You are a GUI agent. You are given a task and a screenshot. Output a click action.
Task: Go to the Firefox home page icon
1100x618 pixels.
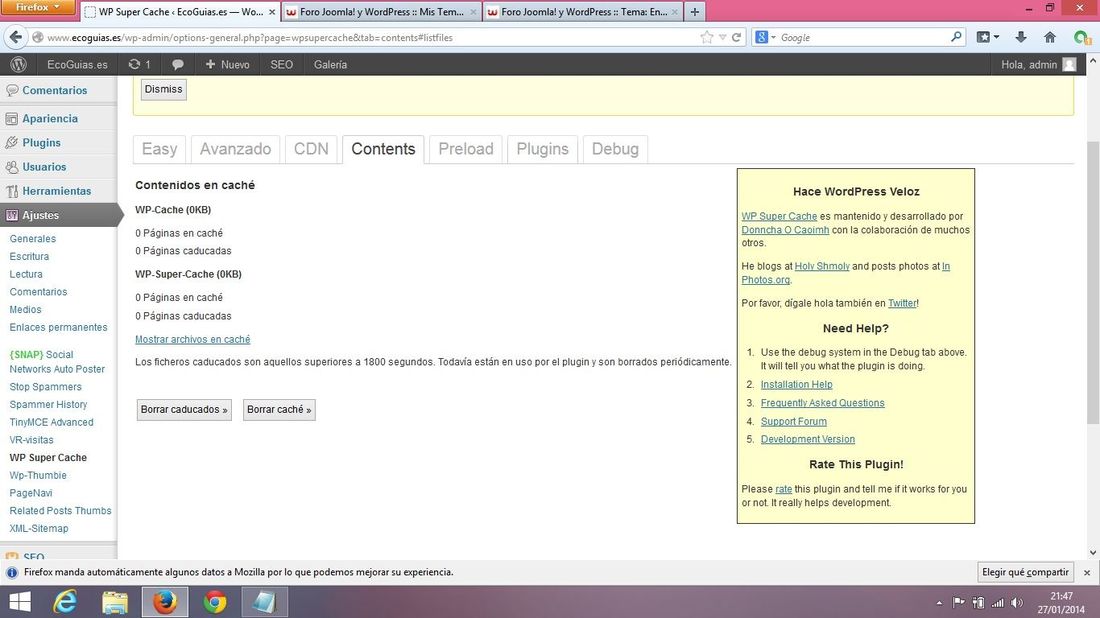[1049, 37]
